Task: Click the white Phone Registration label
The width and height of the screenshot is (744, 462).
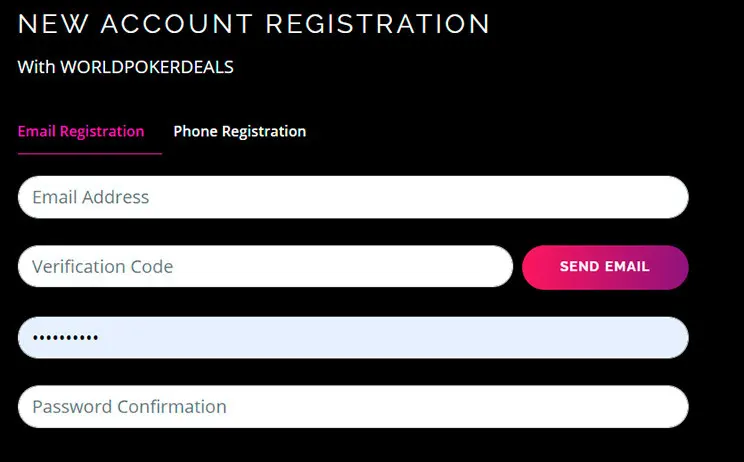Action: click(239, 132)
